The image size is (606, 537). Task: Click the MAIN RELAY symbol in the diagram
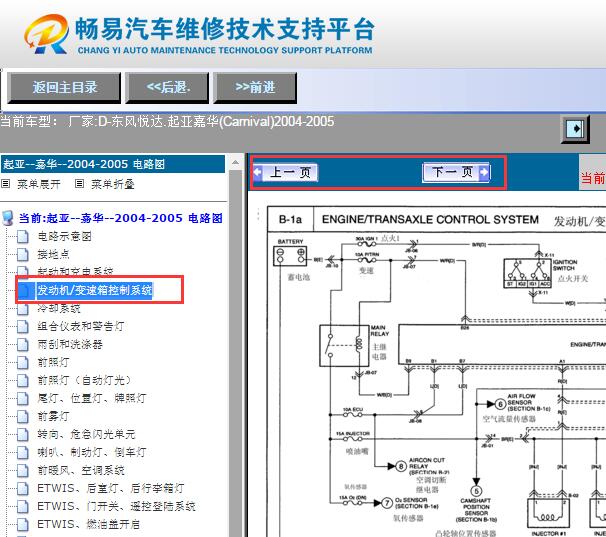[x=344, y=346]
